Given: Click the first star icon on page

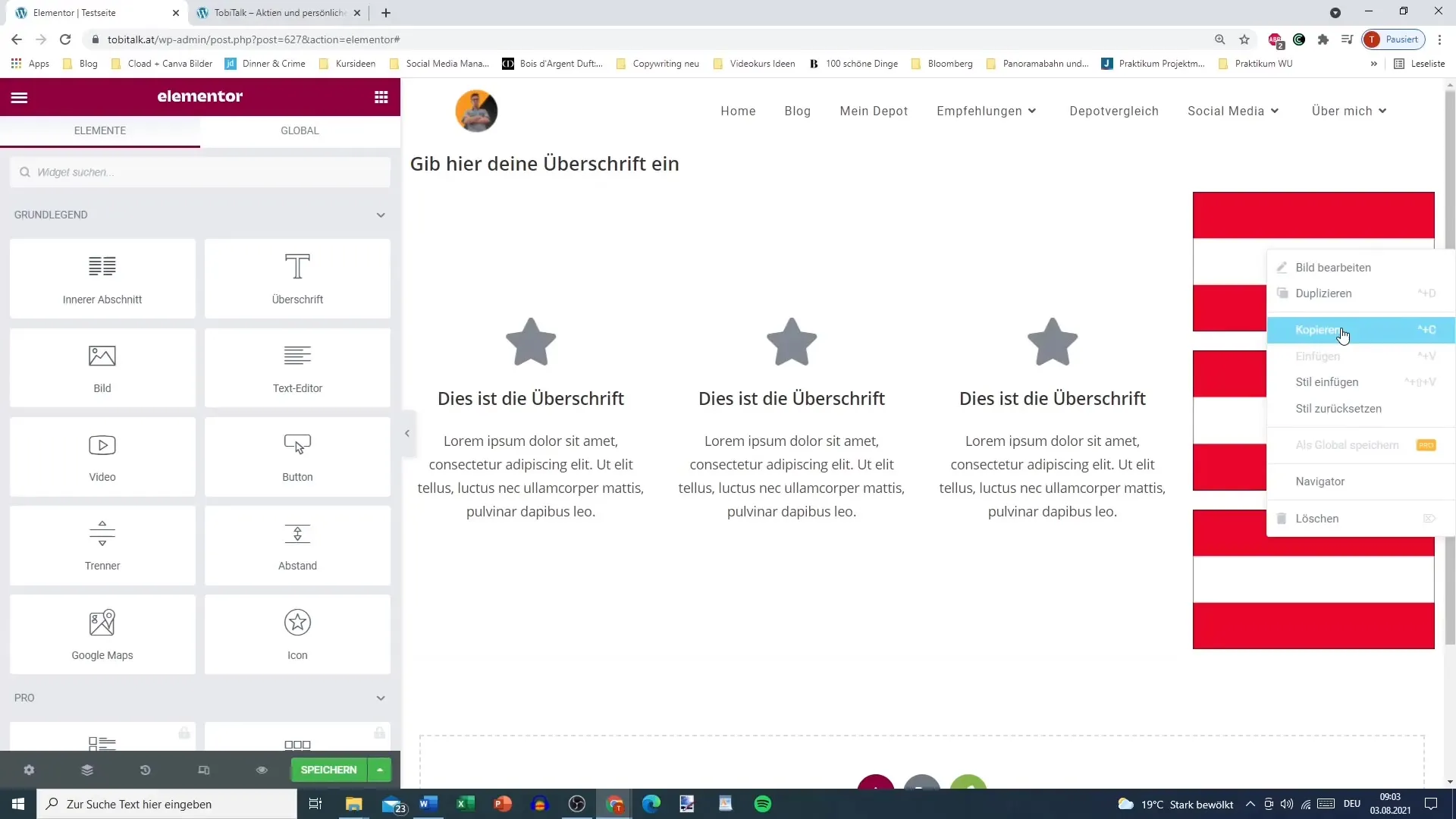Looking at the screenshot, I should 531,342.
